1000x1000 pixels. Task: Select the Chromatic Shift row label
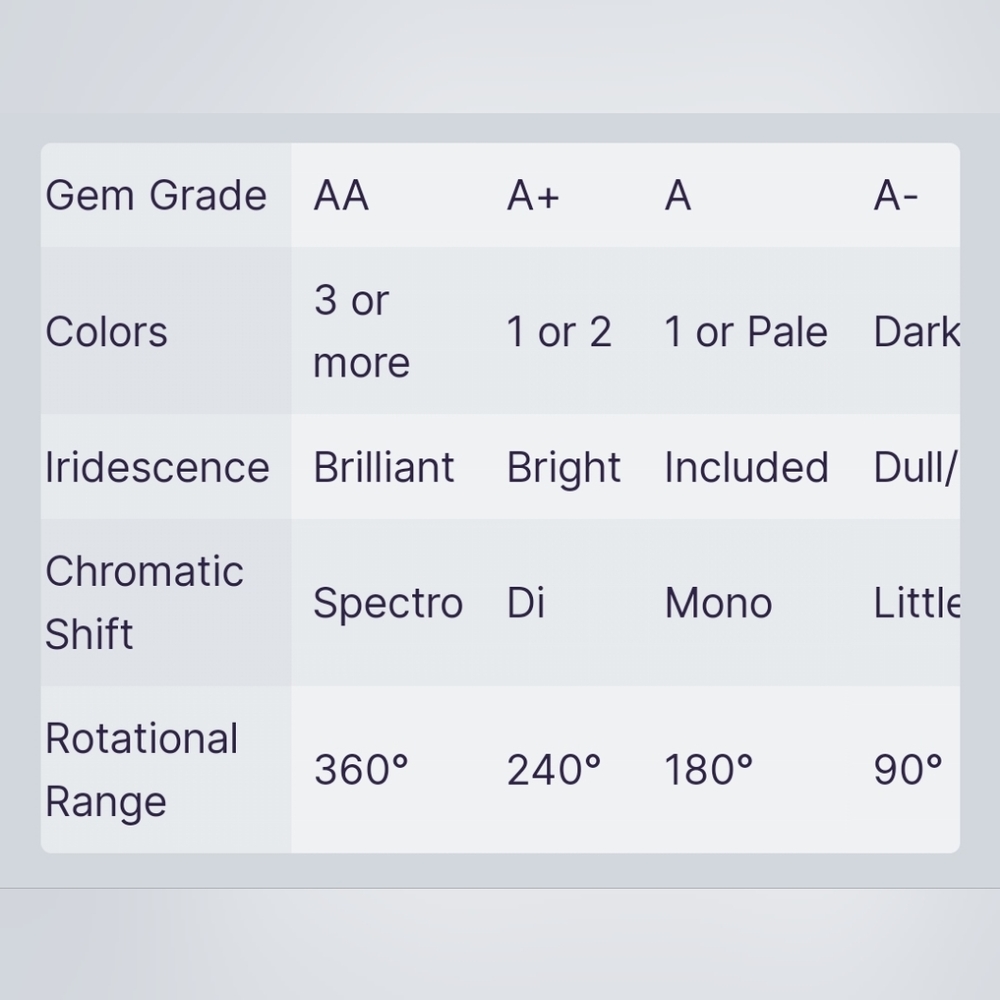pyautogui.click(x=144, y=602)
